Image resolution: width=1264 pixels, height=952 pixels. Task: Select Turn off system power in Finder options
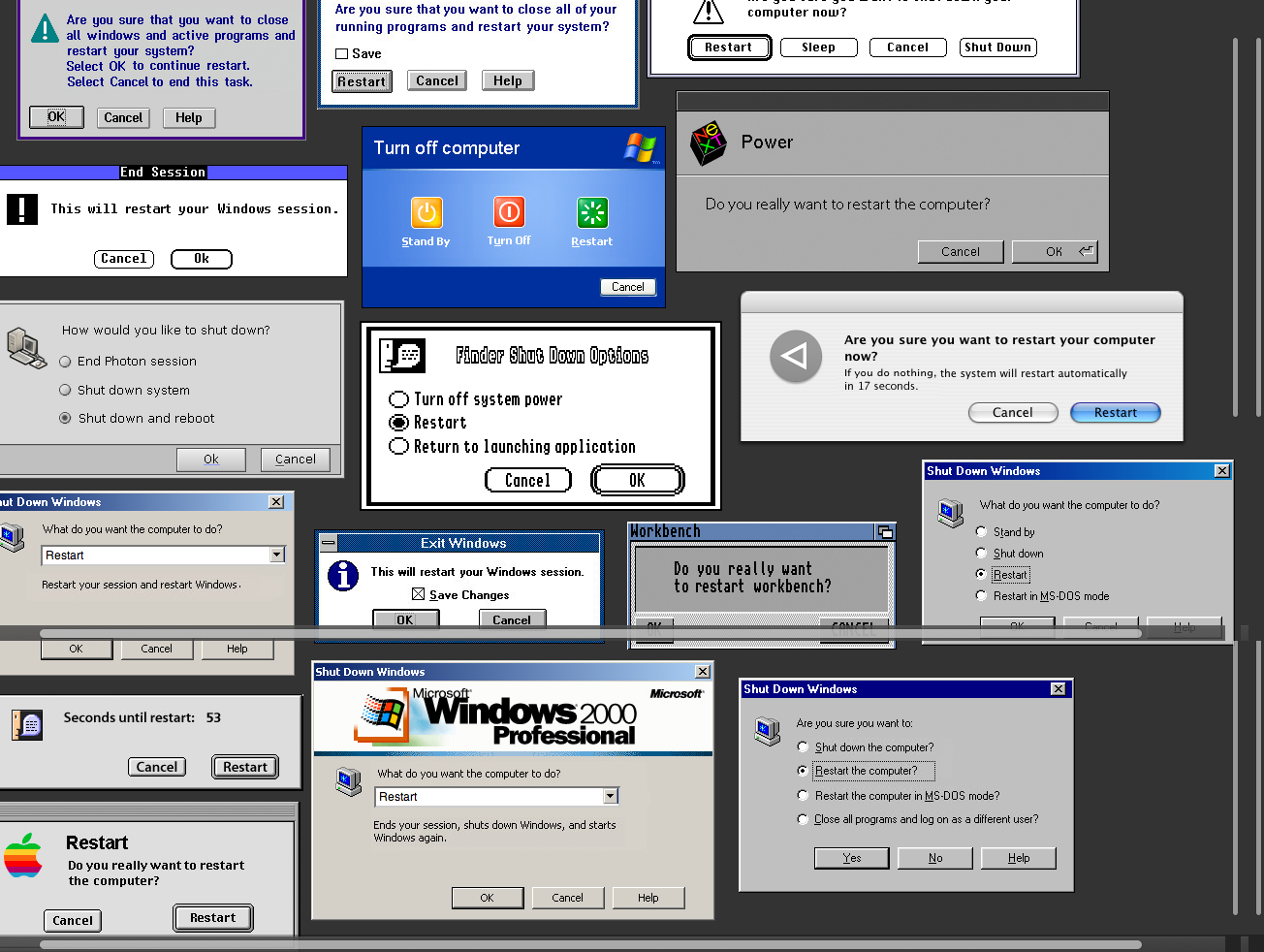[x=398, y=399]
